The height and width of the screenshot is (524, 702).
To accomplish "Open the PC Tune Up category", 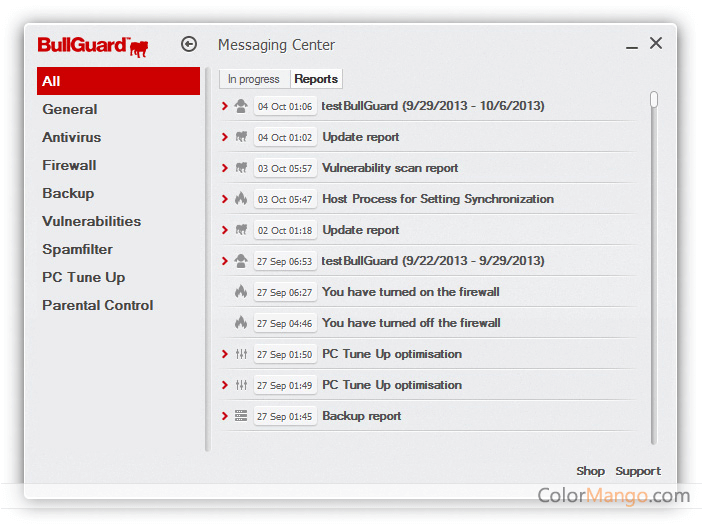I will pyautogui.click(x=84, y=277).
